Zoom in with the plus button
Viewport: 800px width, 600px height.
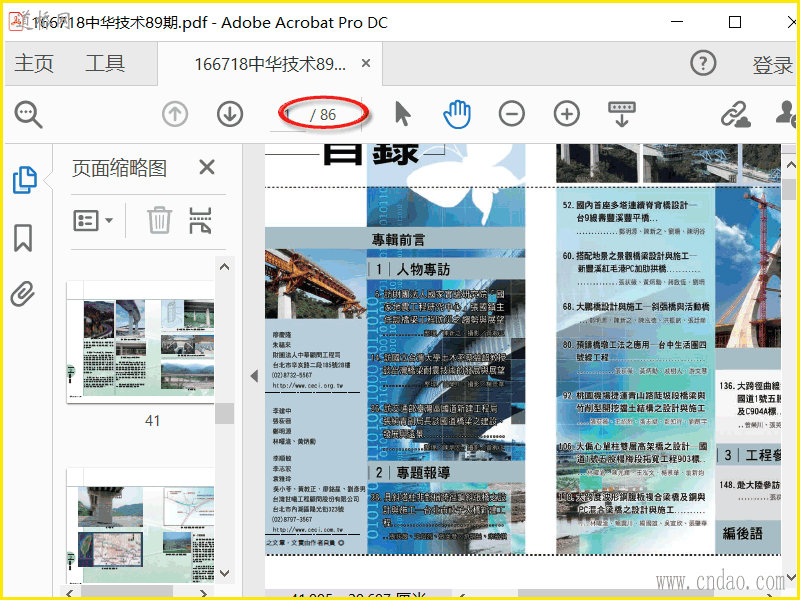point(567,113)
